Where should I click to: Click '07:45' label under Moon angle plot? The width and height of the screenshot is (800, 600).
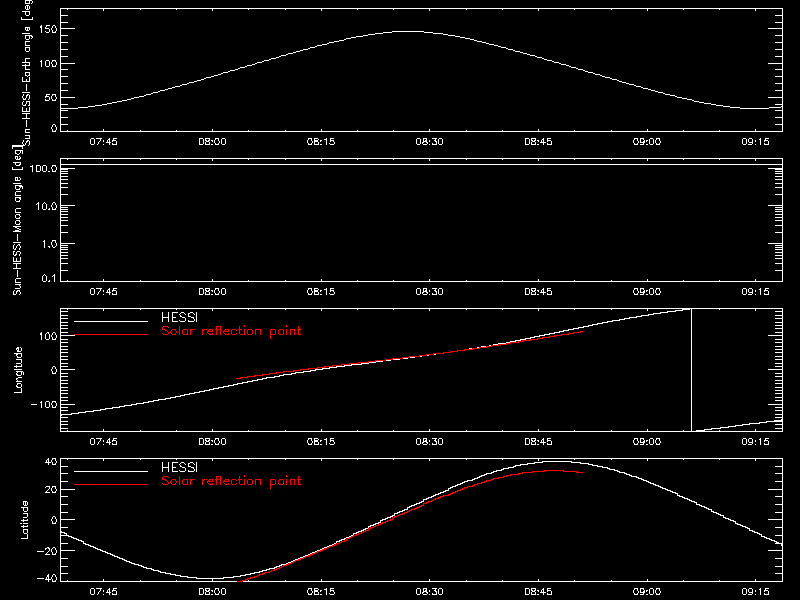coord(104,292)
